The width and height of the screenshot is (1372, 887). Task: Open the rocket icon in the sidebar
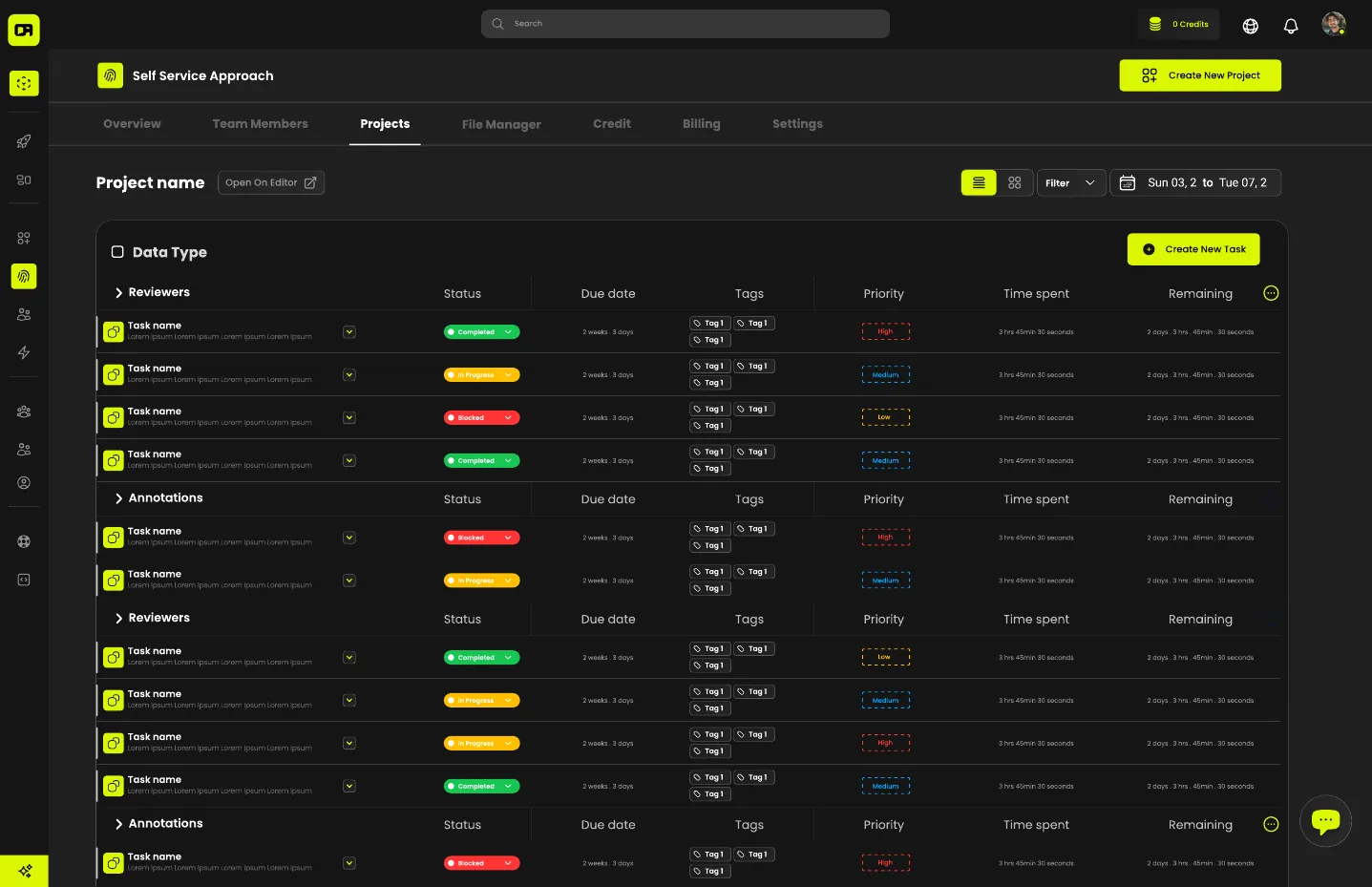click(x=24, y=141)
